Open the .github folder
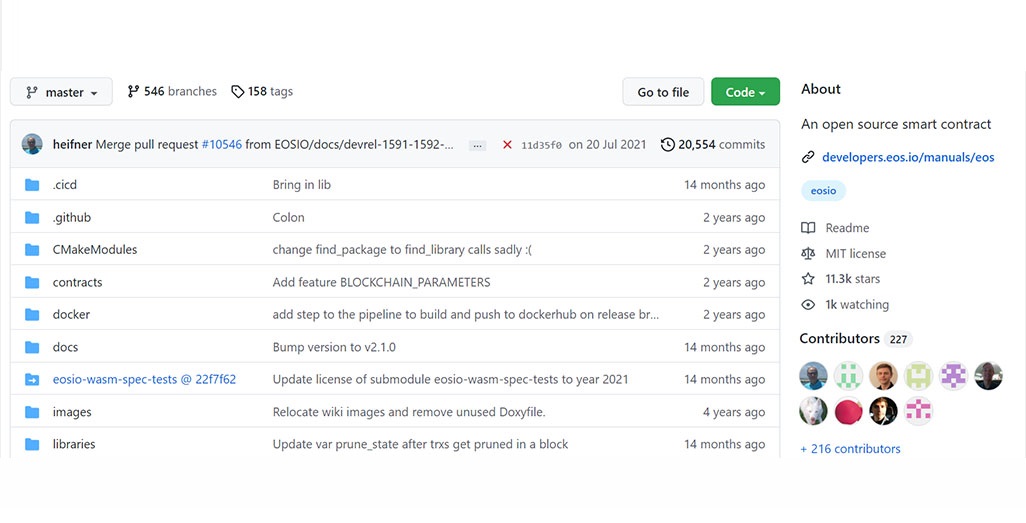Viewport: 1026px width, 523px height. coord(72,217)
